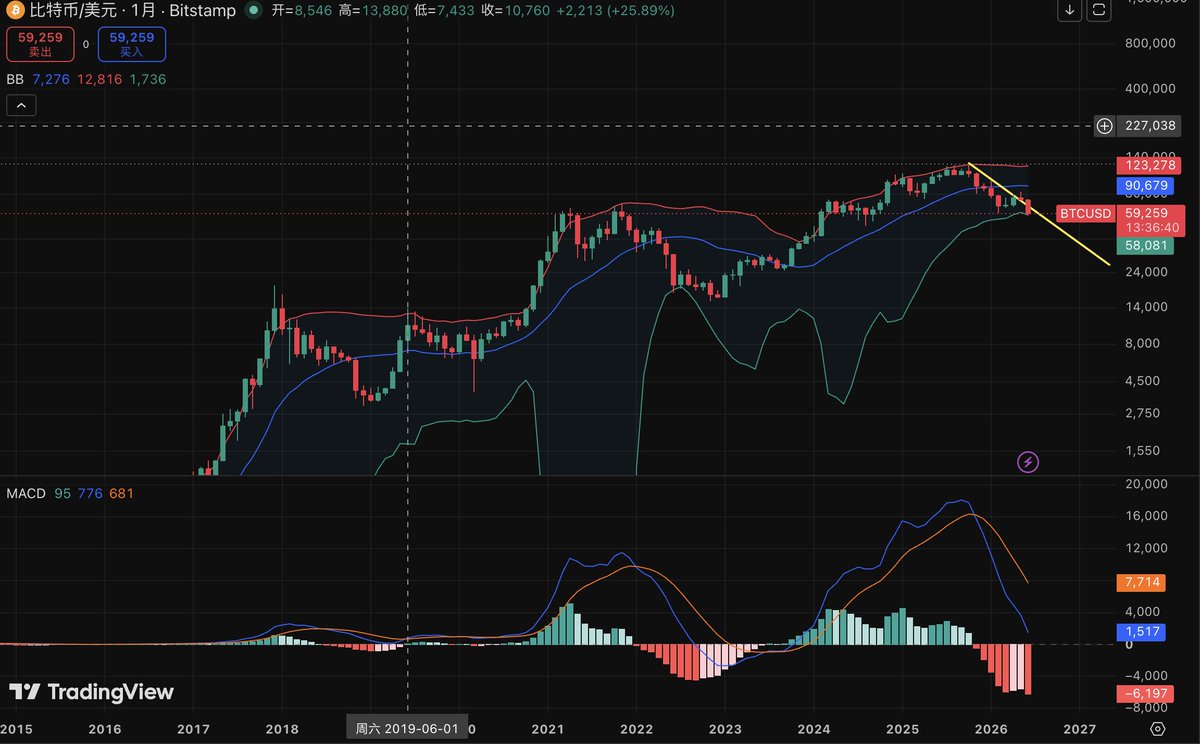Click the BTCUSD price label tag

[1085, 213]
